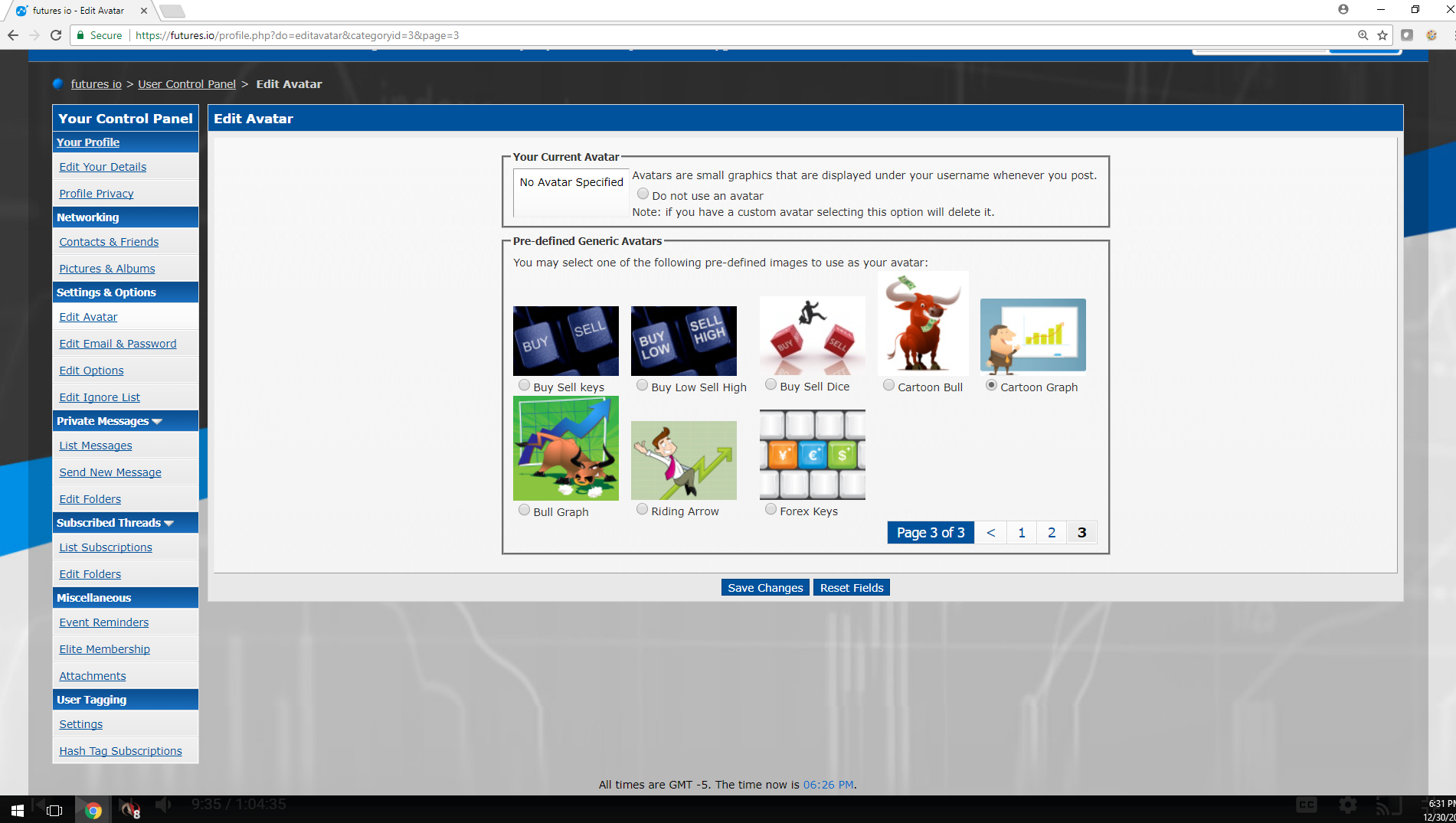Go to previous avatar page with <
The image size is (1456, 823).
(991, 533)
